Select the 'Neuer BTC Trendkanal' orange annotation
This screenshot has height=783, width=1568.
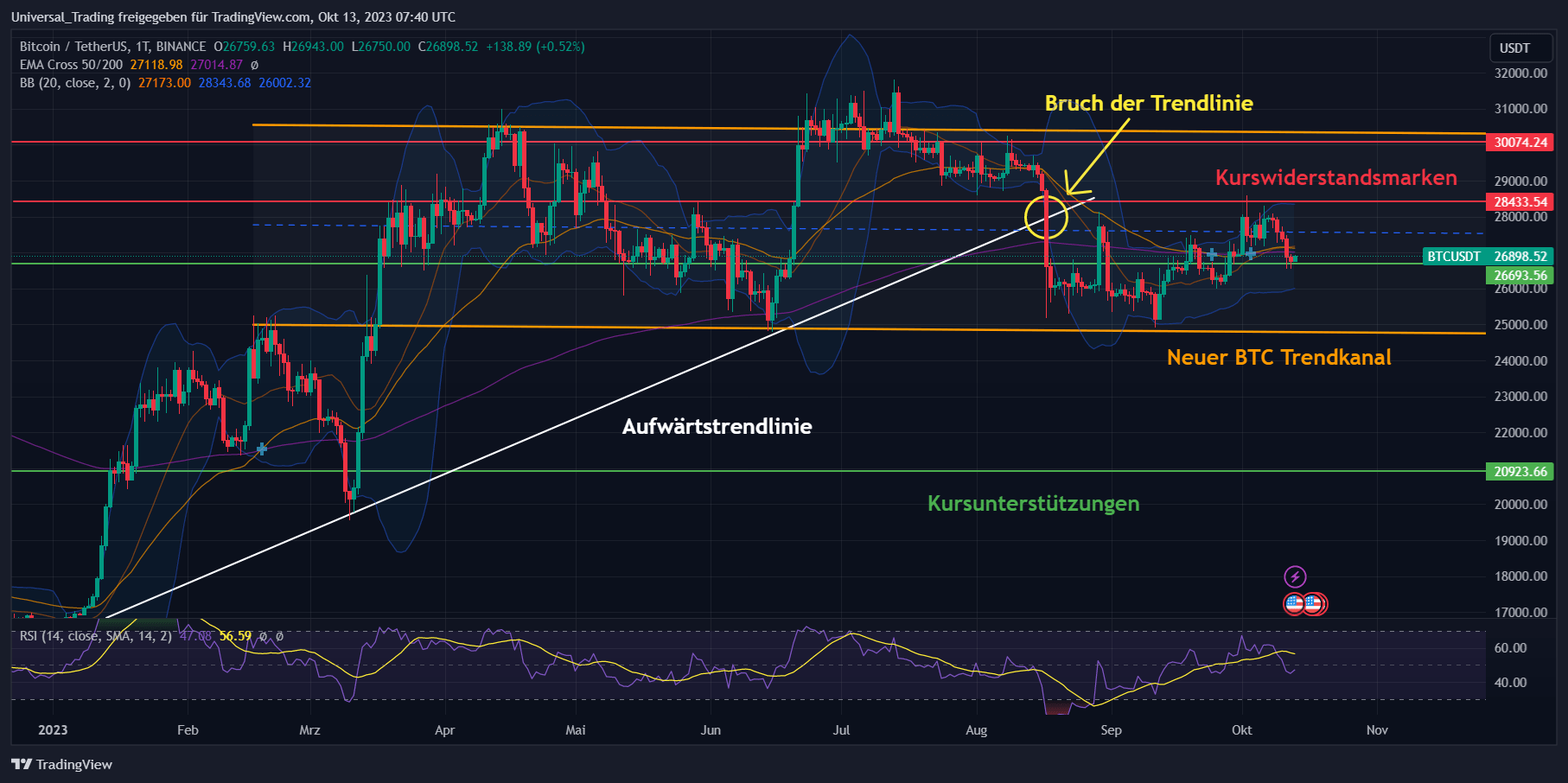pos(1279,357)
